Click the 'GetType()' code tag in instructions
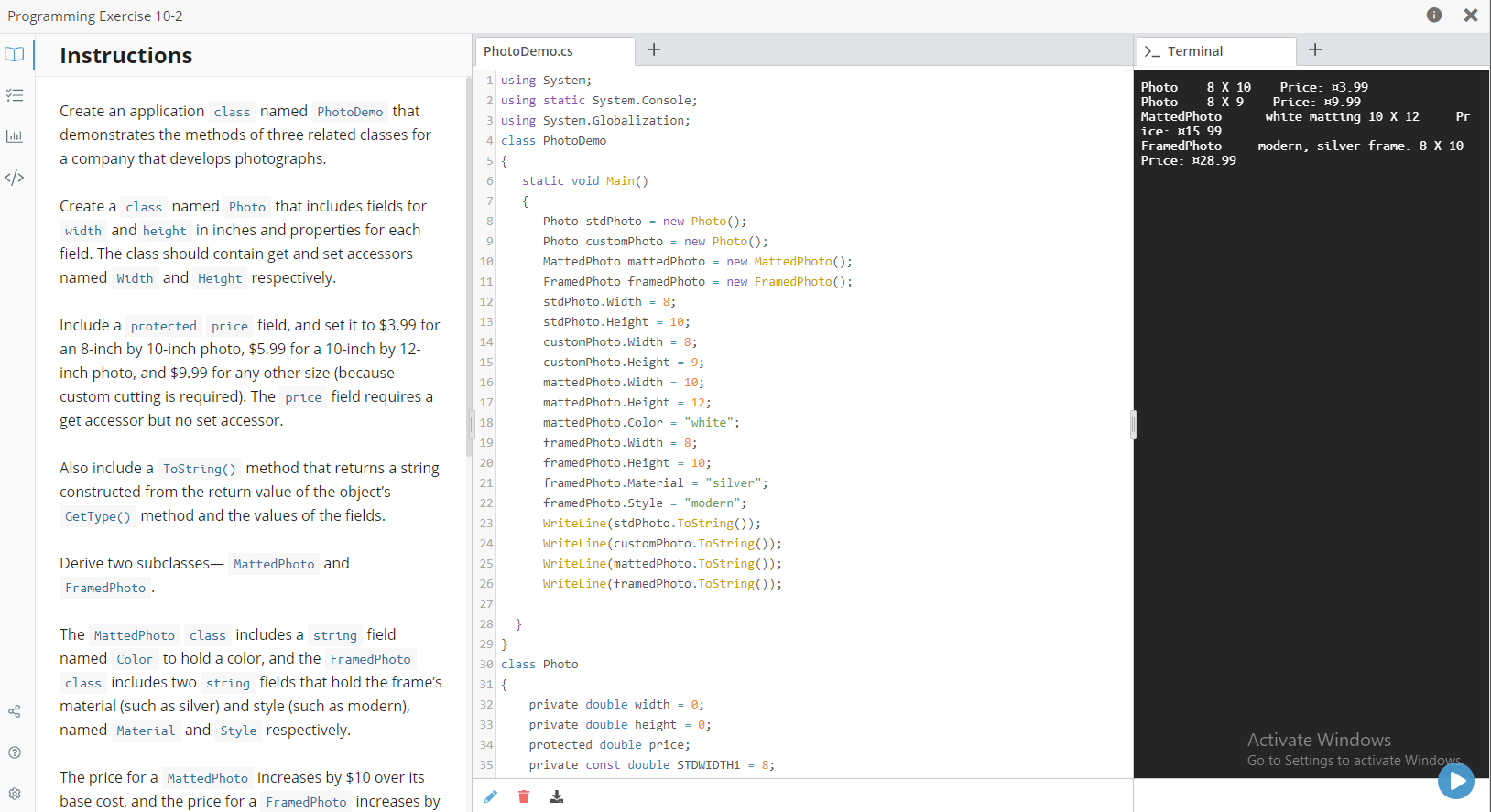This screenshot has width=1491, height=812. coord(98,516)
